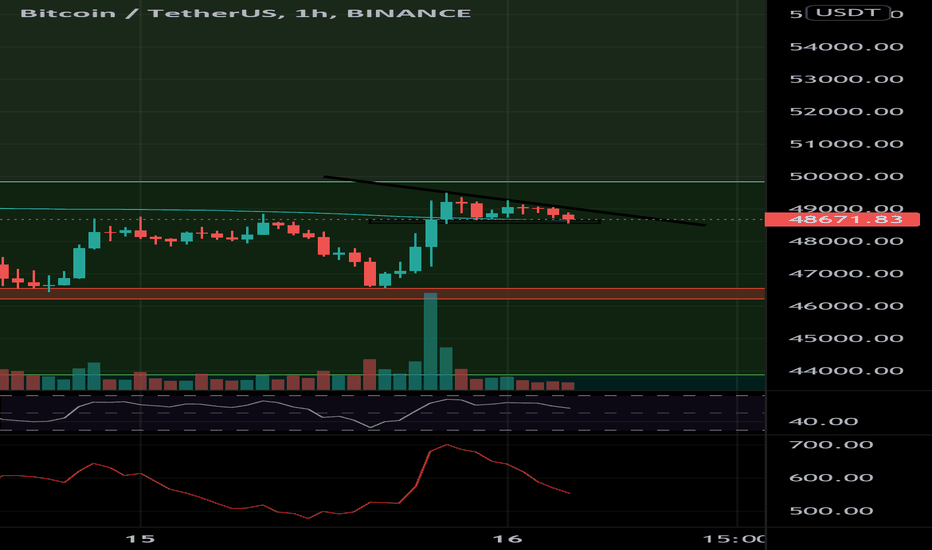Click the 54000.00 price axis label

[x=846, y=46]
